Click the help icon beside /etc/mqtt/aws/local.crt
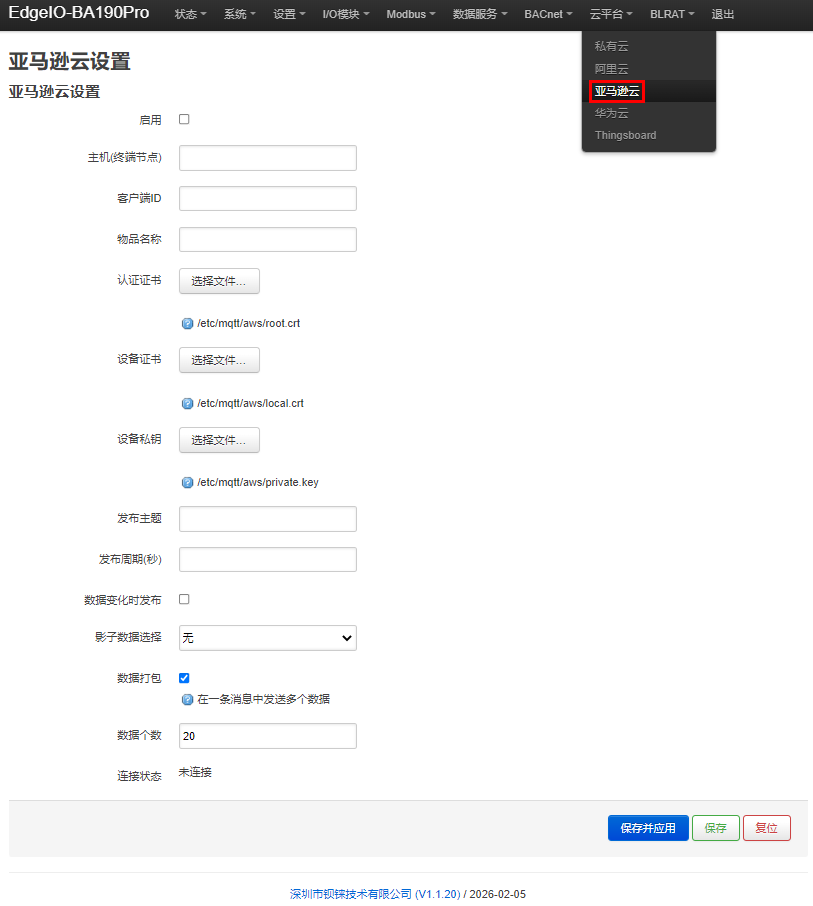The width and height of the screenshot is (813, 906). [187, 403]
